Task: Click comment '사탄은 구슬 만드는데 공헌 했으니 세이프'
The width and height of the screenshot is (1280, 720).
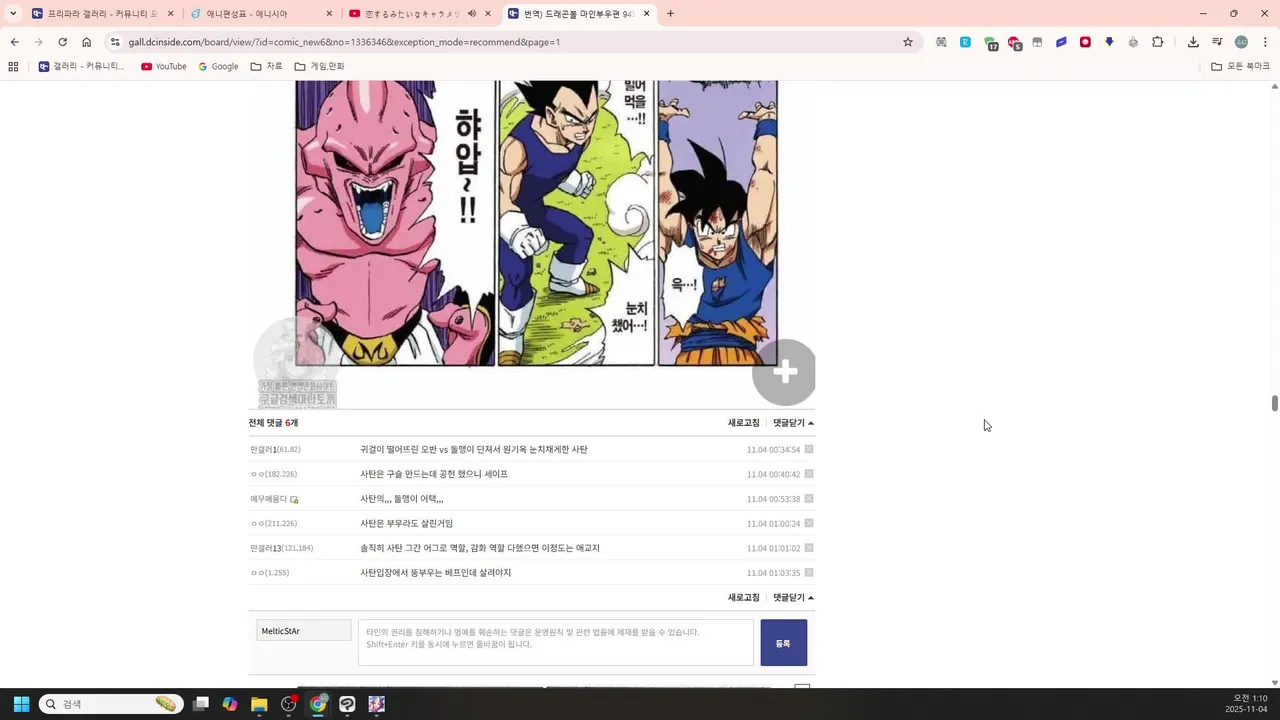Action: [x=434, y=474]
